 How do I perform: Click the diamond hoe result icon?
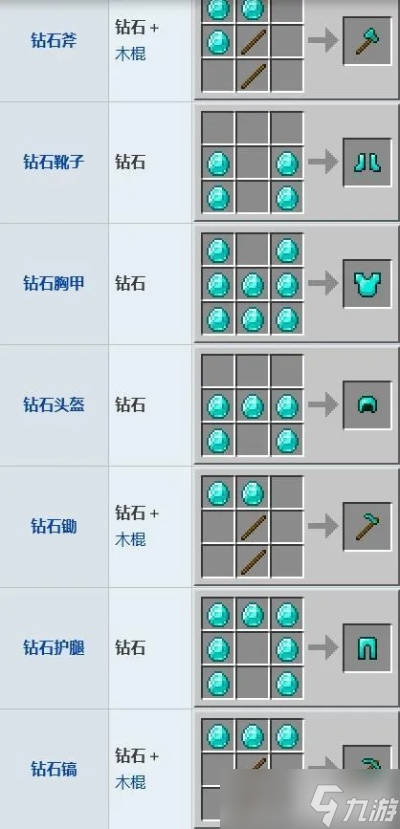367,527
